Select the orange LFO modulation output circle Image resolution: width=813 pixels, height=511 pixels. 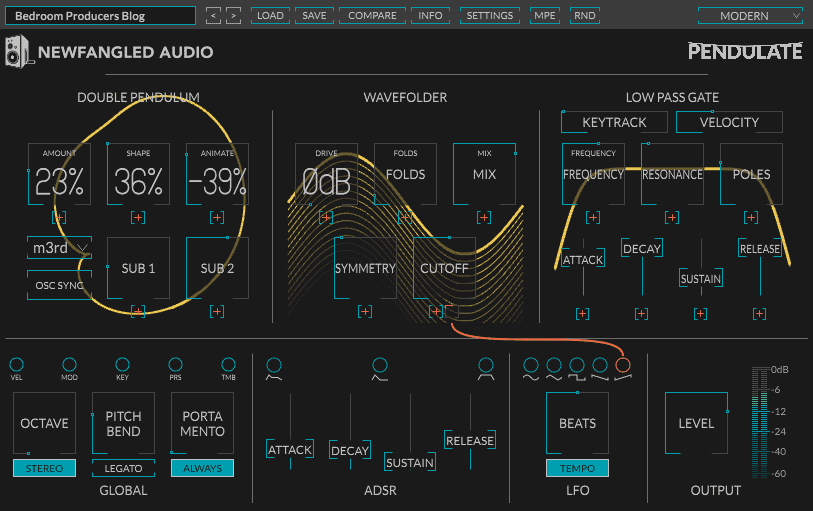point(624,366)
